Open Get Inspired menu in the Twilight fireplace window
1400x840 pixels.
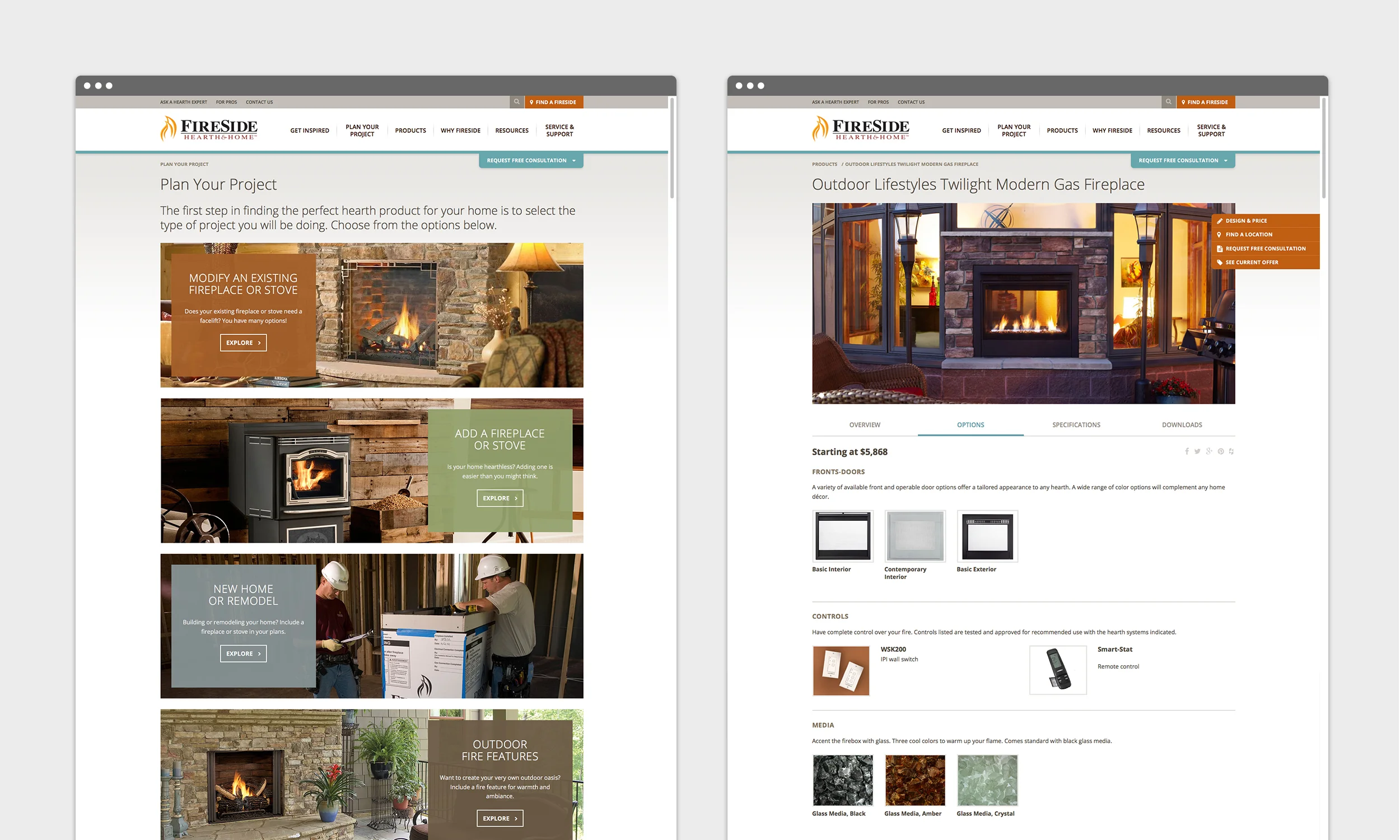tap(963, 130)
